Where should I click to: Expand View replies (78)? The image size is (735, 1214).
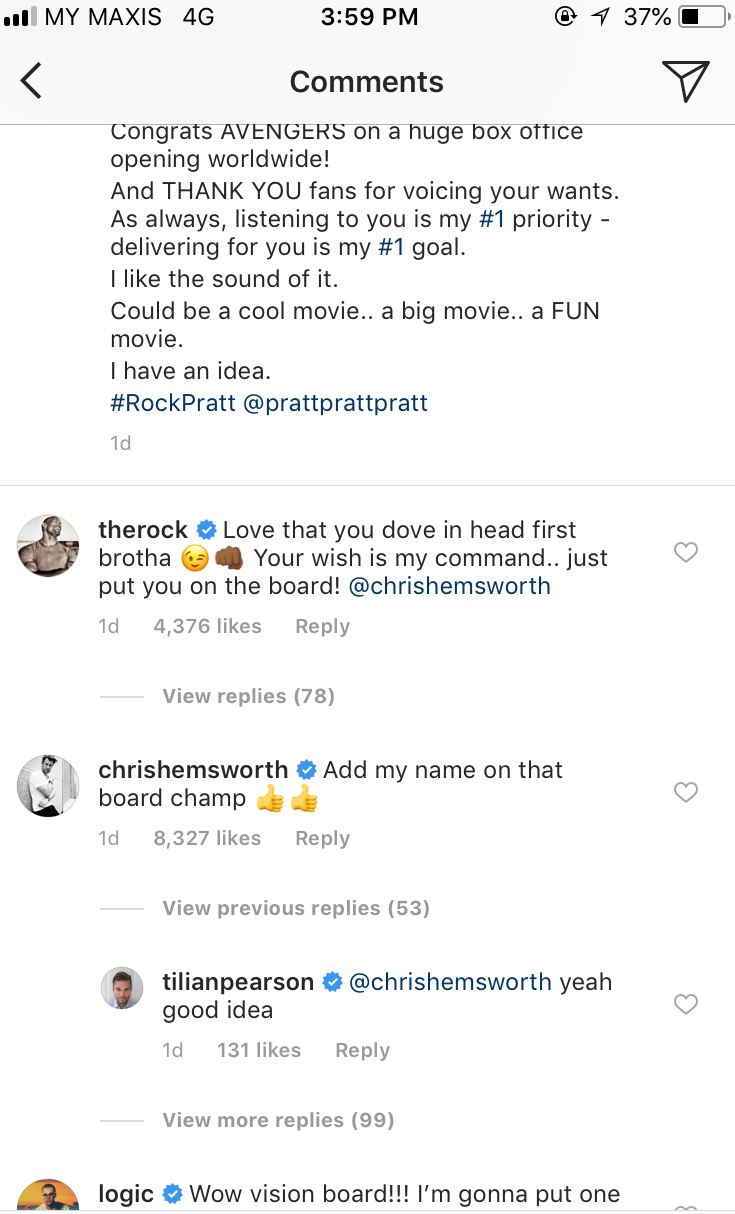pos(248,696)
